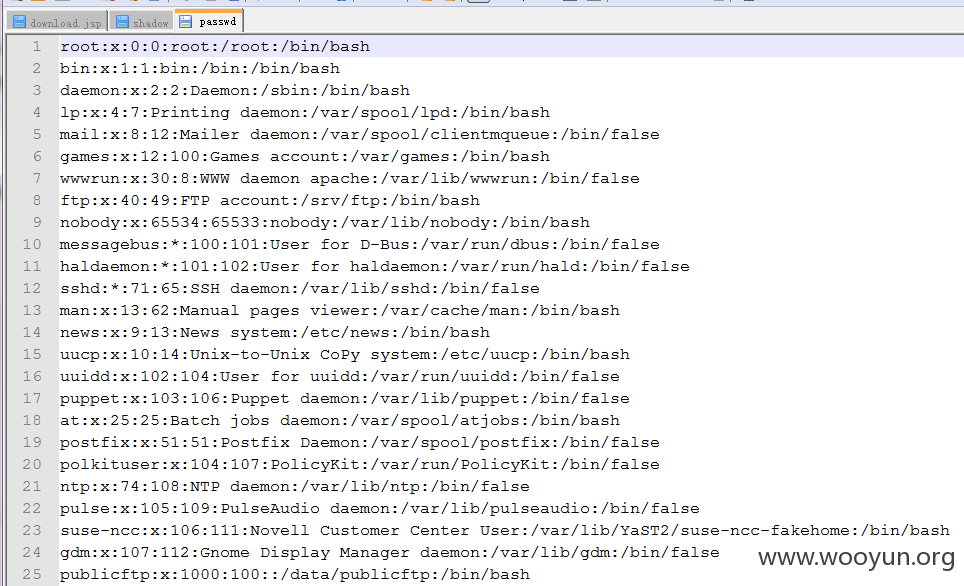Screen dimensions: 964x586
Task: Select the Games account line
Action: pyautogui.click(x=305, y=157)
